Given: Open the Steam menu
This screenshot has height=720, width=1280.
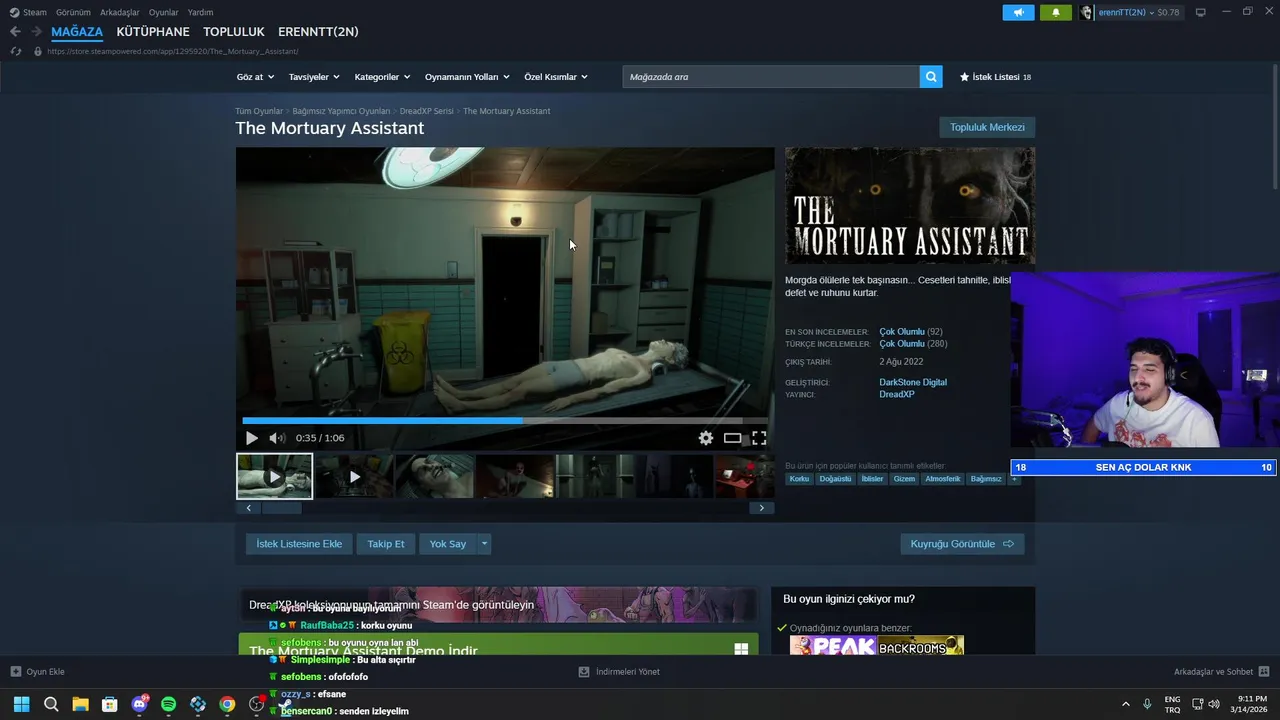Looking at the screenshot, I should pyautogui.click(x=29, y=12).
